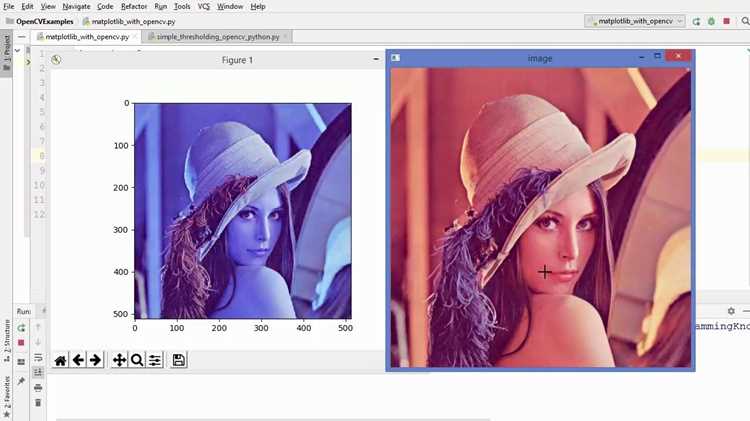Restore layout icon in Run panel
Screen dimensions: 750x421
(x=21, y=362)
